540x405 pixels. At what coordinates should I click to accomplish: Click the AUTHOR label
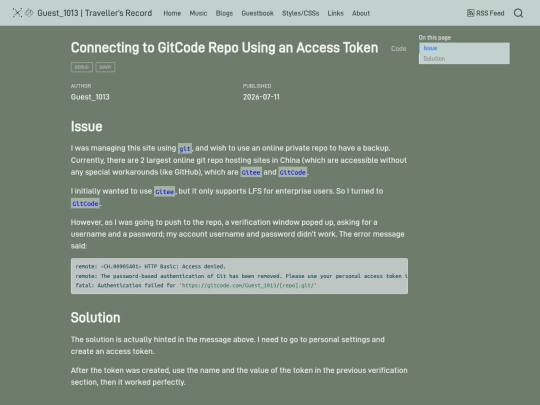pos(81,86)
